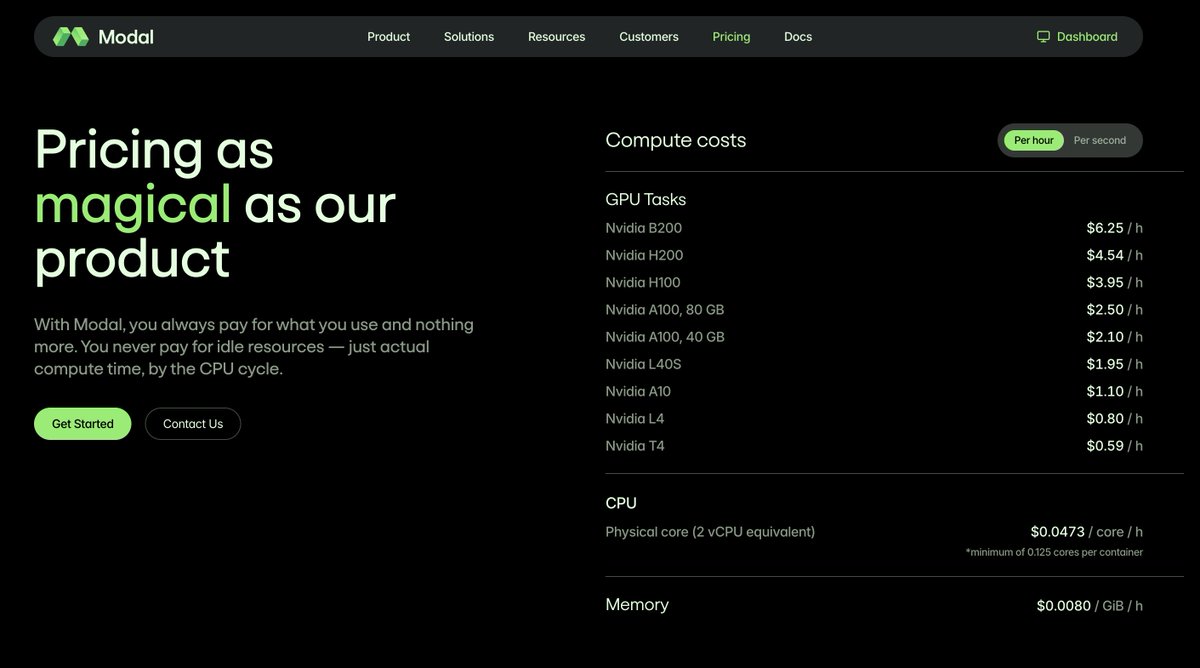
Task: Click the $0.0473 / core / h price
Action: (1087, 532)
